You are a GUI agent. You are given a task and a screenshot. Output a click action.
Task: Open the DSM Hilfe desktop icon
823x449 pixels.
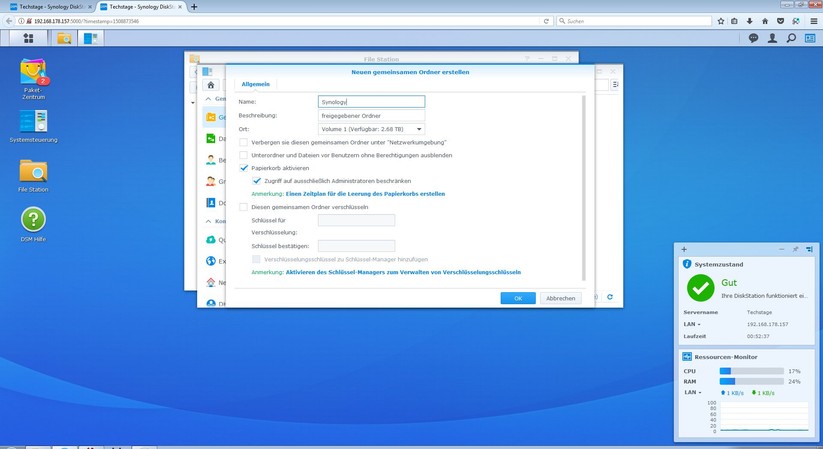[x=33, y=220]
